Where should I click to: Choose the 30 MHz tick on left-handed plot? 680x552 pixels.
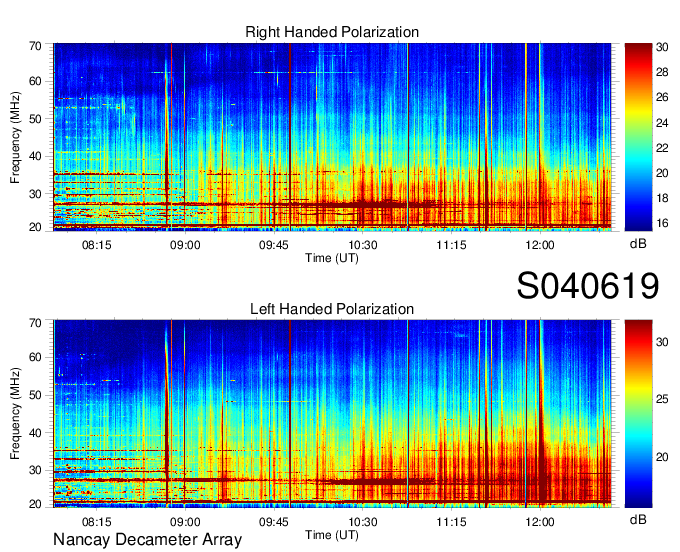point(35,470)
